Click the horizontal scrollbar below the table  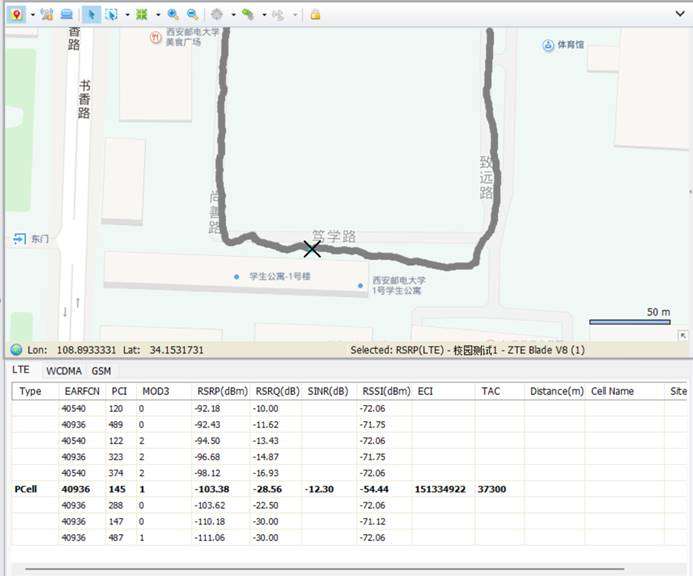(325, 569)
